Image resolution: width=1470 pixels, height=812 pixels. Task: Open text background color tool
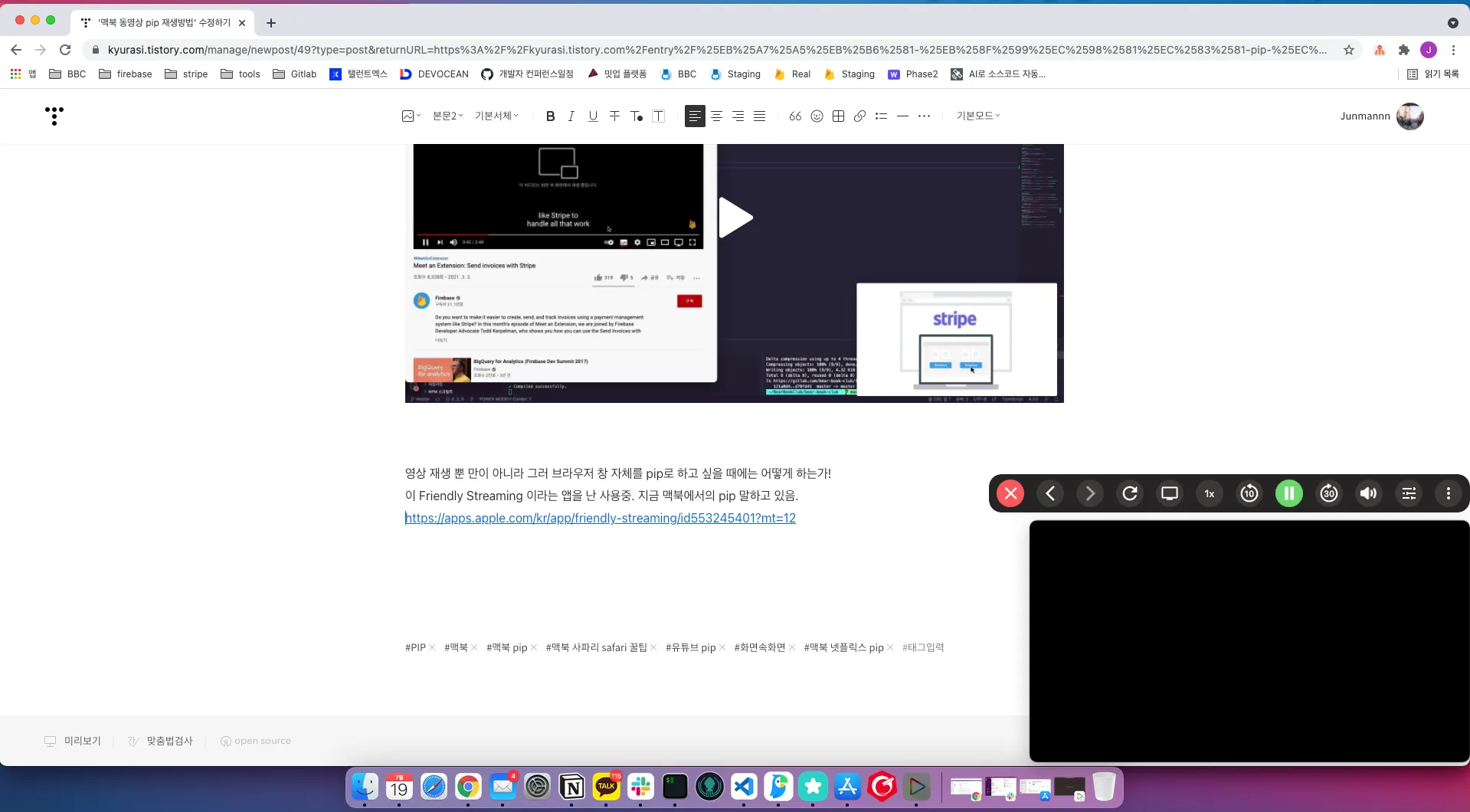tap(658, 116)
